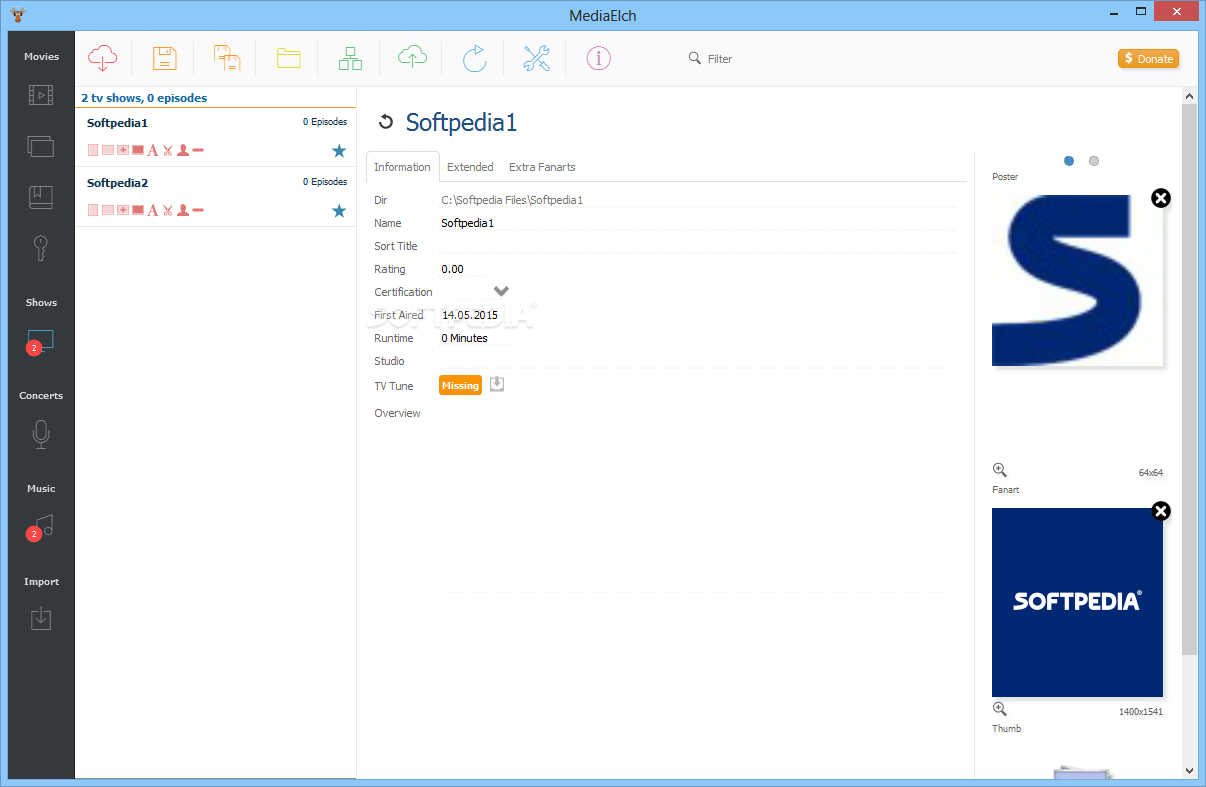Open the Shows TV screen icon
The image size is (1206, 787).
click(x=41, y=341)
